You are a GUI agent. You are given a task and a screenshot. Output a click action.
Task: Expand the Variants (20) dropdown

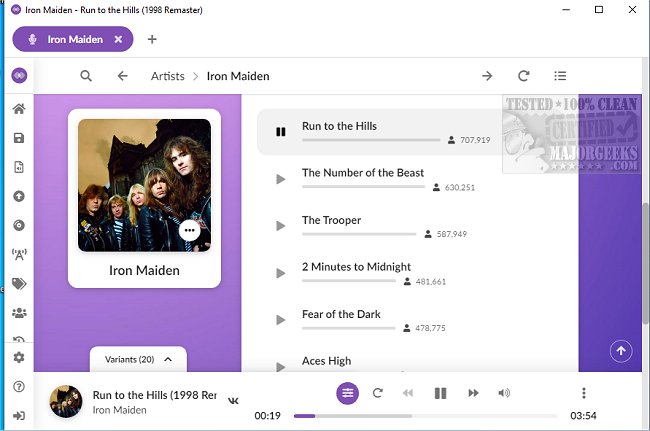138,359
